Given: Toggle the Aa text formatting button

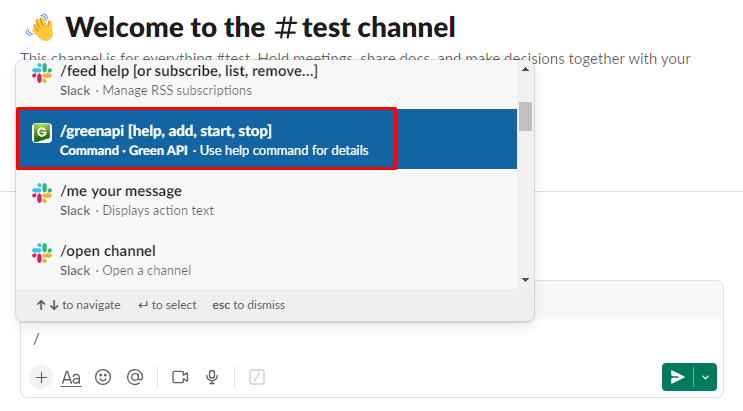Looking at the screenshot, I should point(71,377).
